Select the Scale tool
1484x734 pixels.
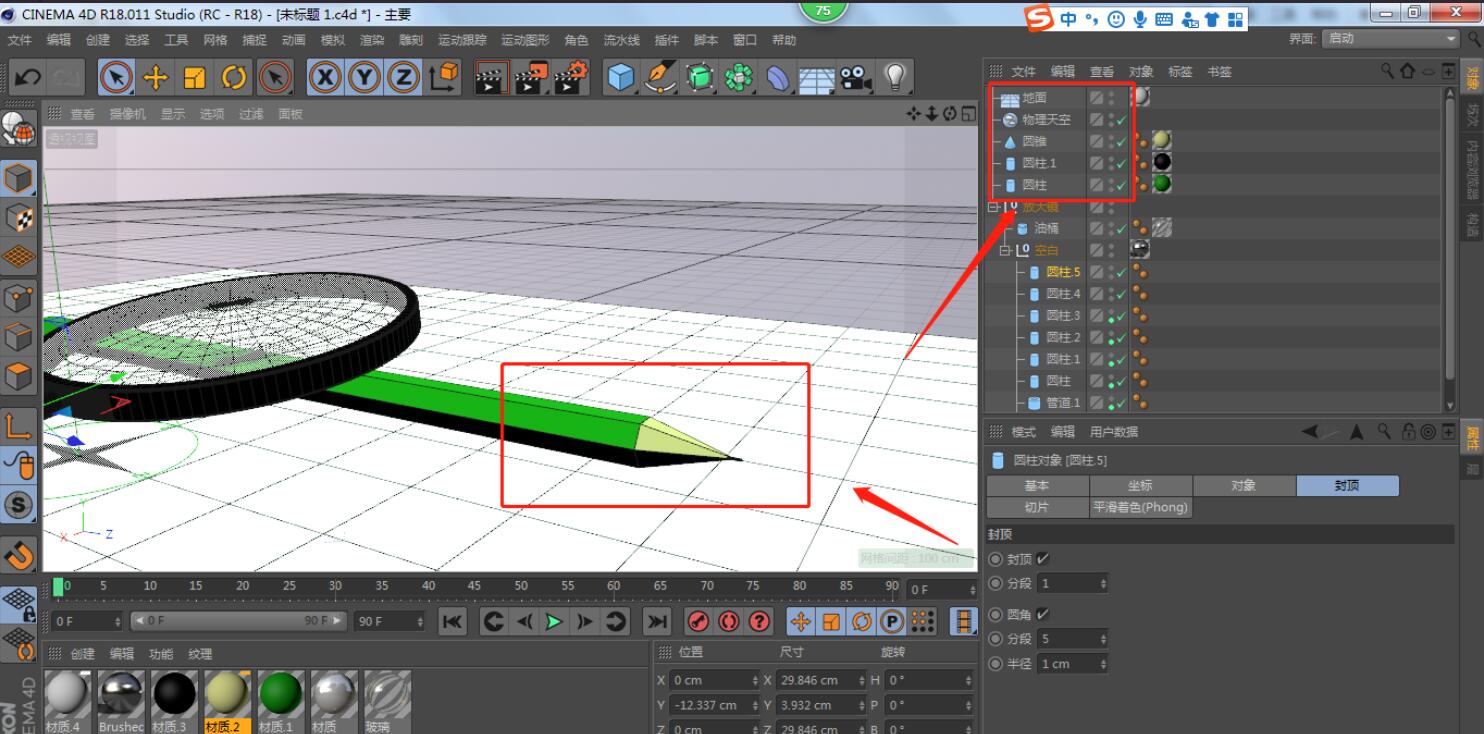tap(195, 77)
